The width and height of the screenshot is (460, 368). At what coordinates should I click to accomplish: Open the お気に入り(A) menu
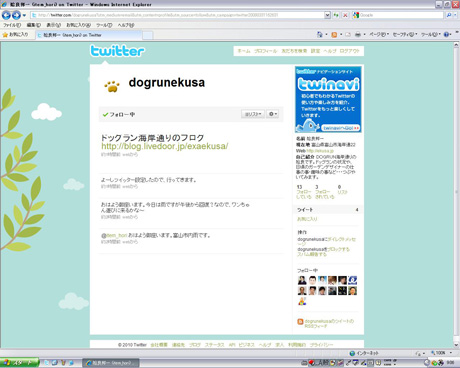point(78,25)
